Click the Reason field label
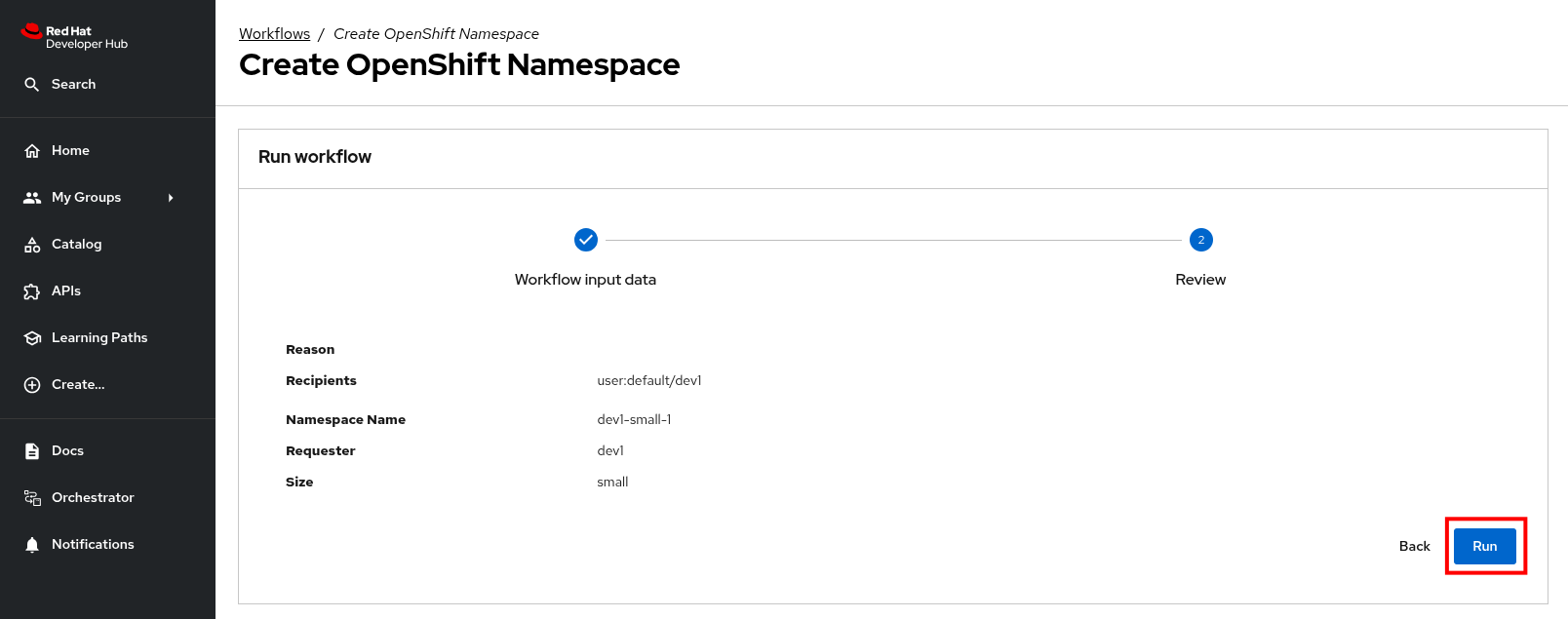Screen dimensions: 1568x619 310,350
